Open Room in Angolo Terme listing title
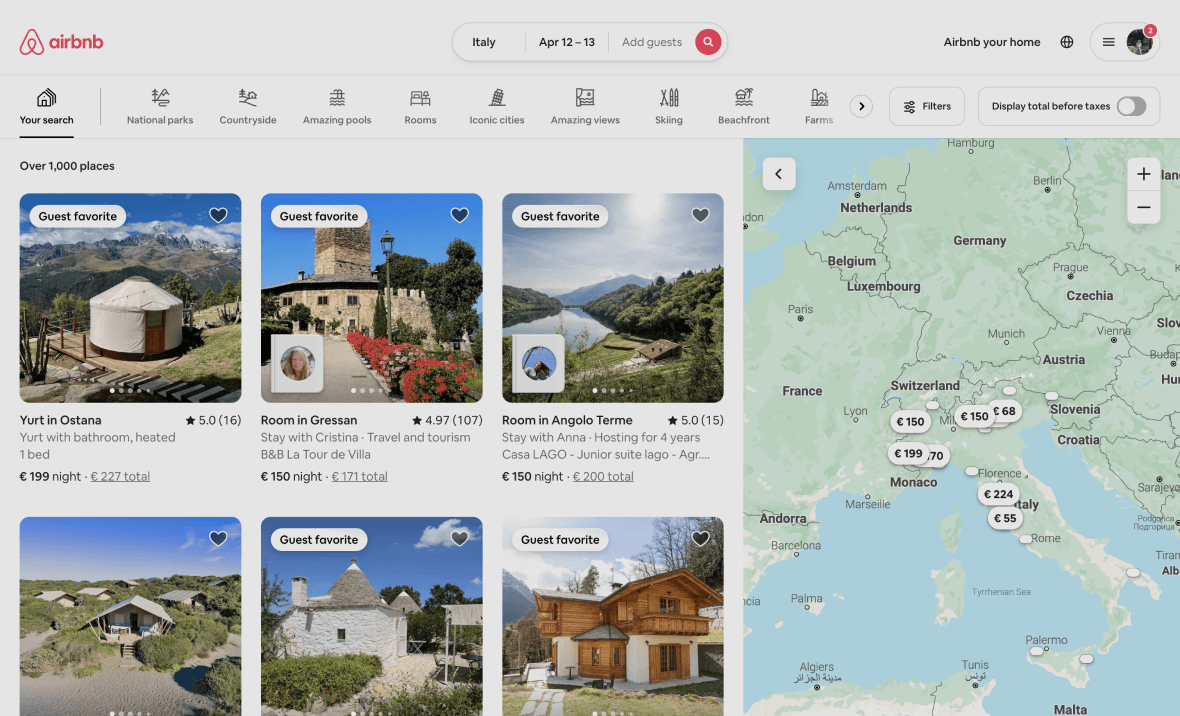Image resolution: width=1180 pixels, height=716 pixels. click(x=567, y=420)
